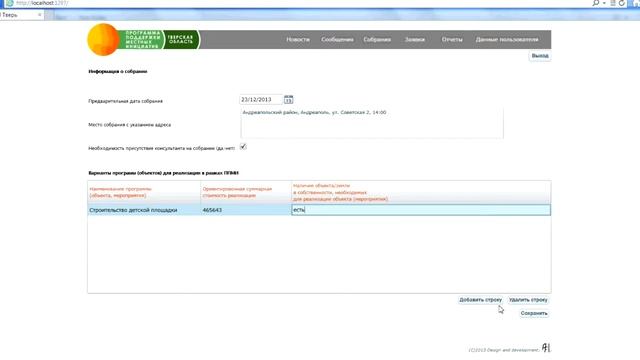Click the program name column header
The height and width of the screenshot is (360, 640).
point(144,192)
